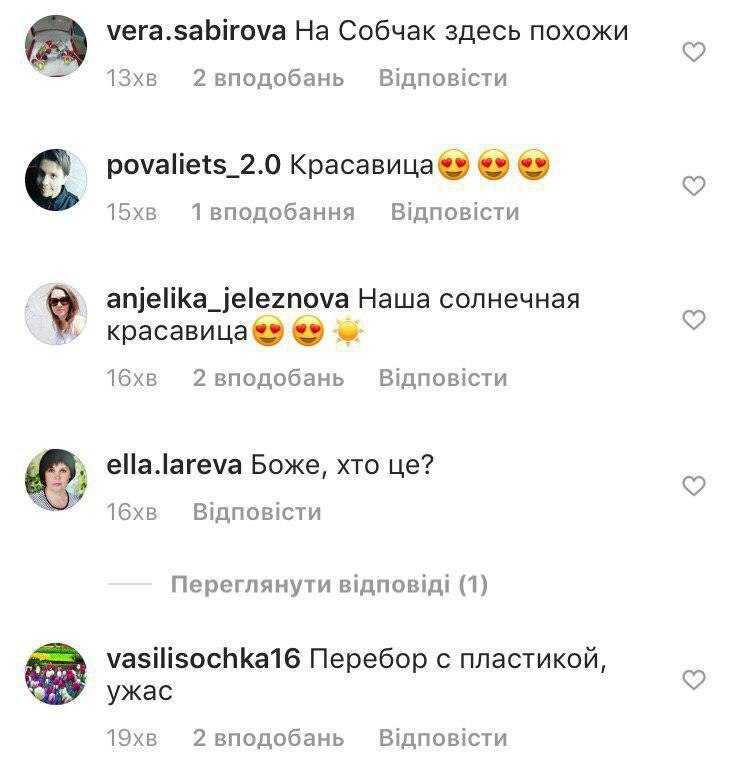View the 2 likes on vera.sabirova's comment

click(268, 78)
